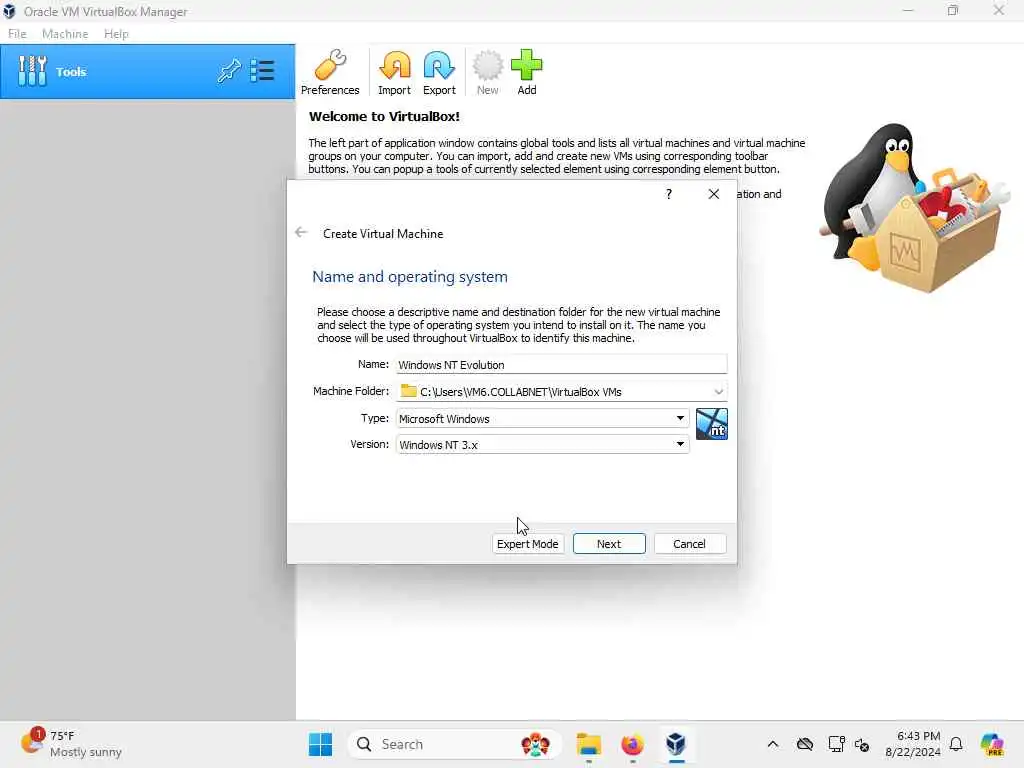Click the notification bell icon
1024x768 pixels.
(956, 744)
